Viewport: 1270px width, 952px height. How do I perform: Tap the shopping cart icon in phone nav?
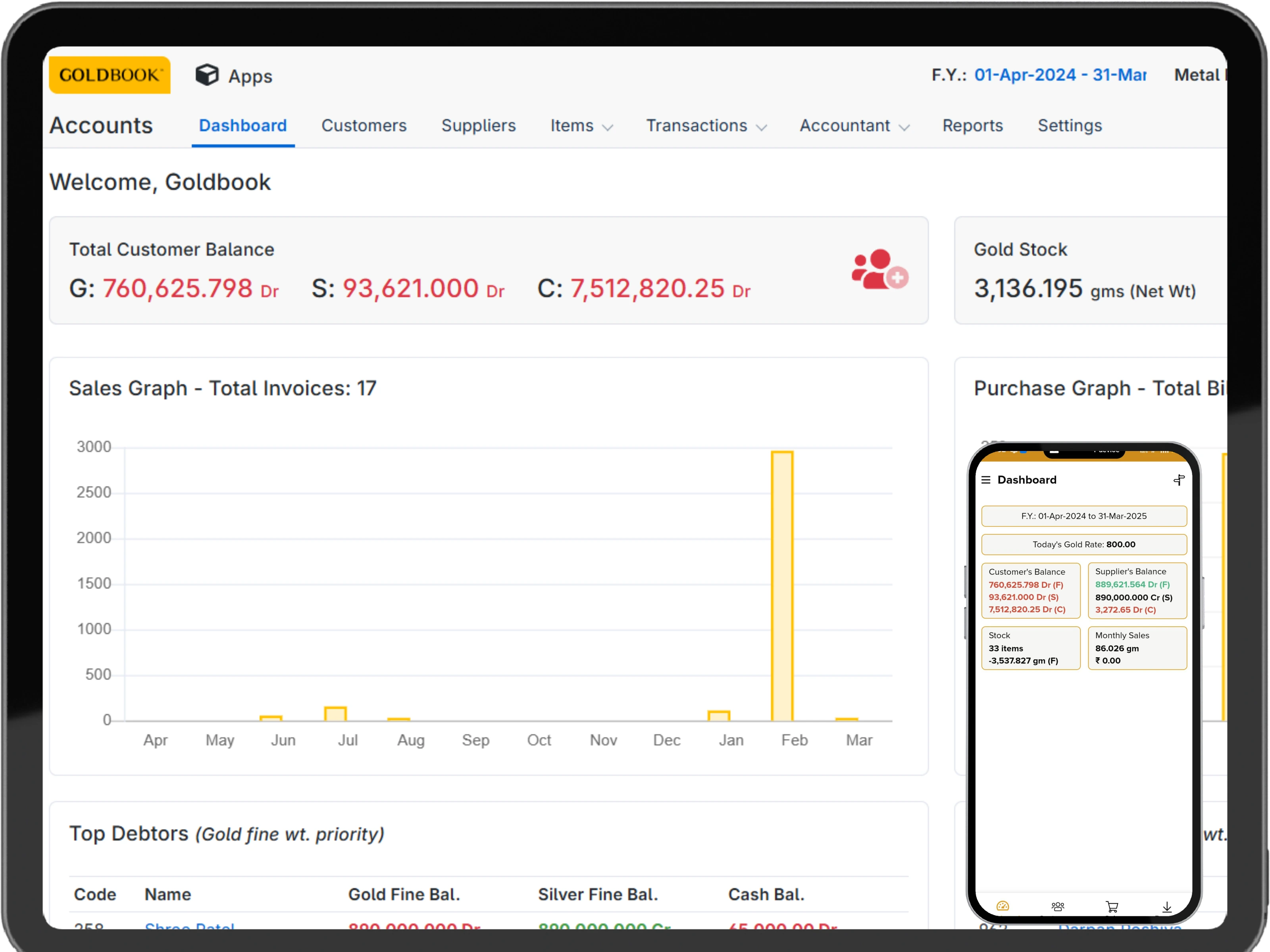click(x=1112, y=906)
